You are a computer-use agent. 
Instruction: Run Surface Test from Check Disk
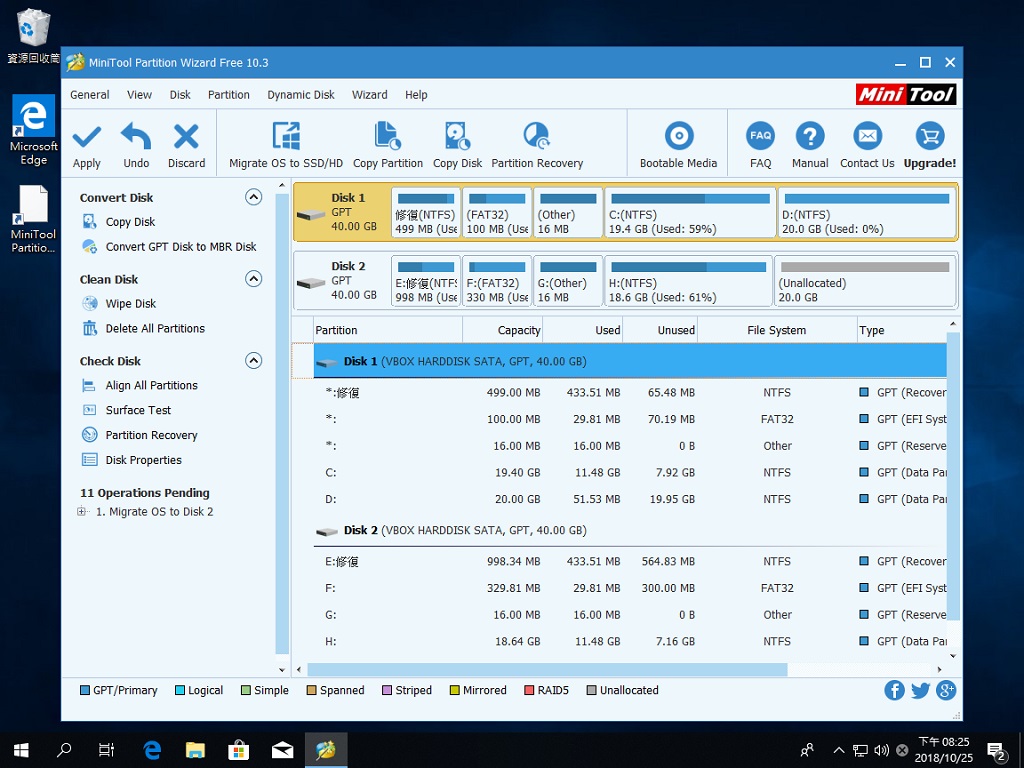pos(138,410)
